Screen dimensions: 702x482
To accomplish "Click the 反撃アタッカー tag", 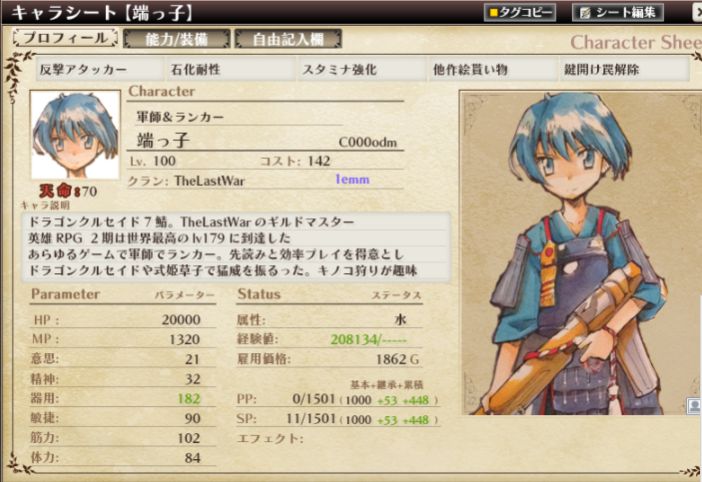I will click(x=99, y=69).
